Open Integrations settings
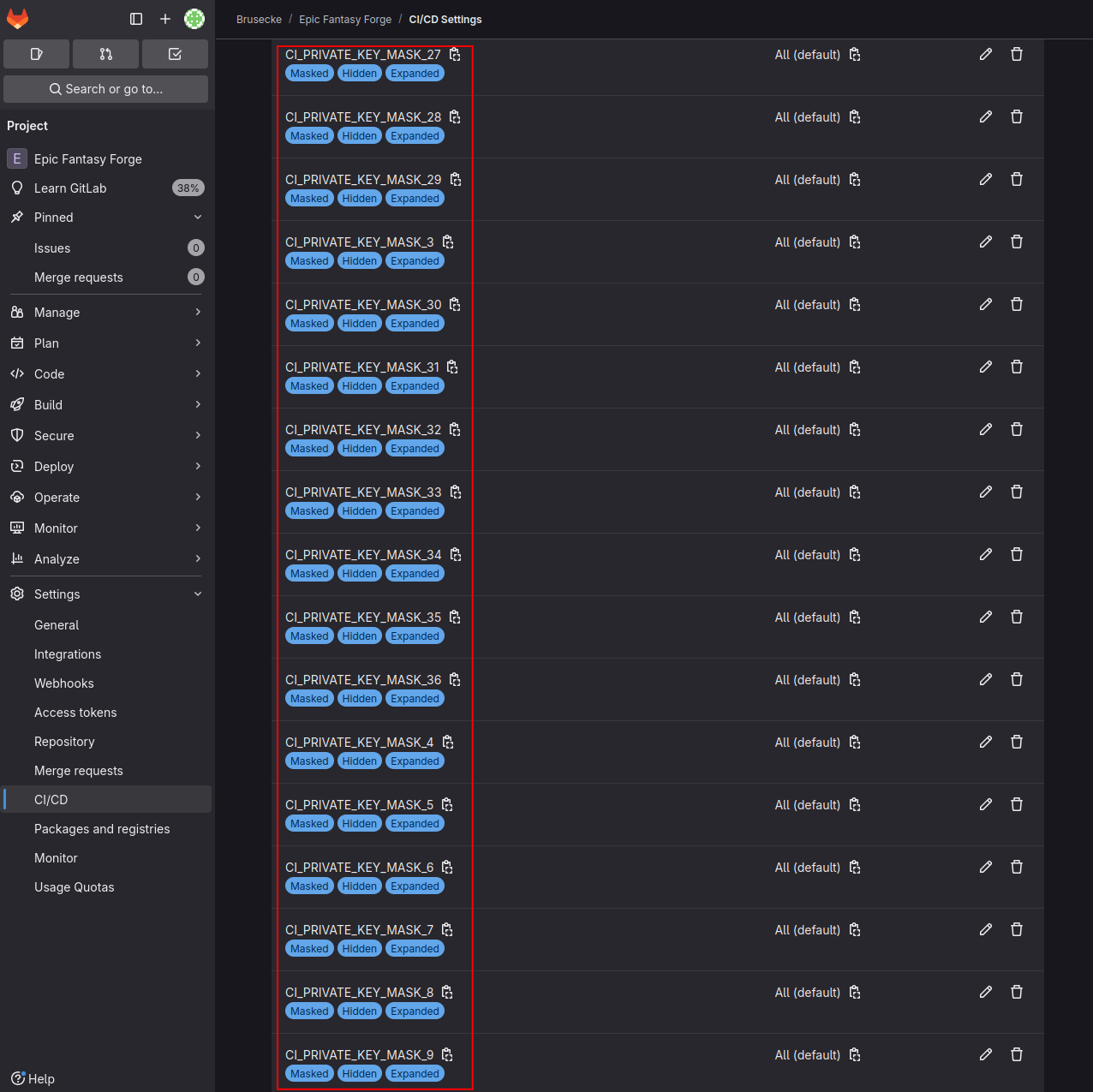The width and height of the screenshot is (1093, 1092). (x=107, y=654)
